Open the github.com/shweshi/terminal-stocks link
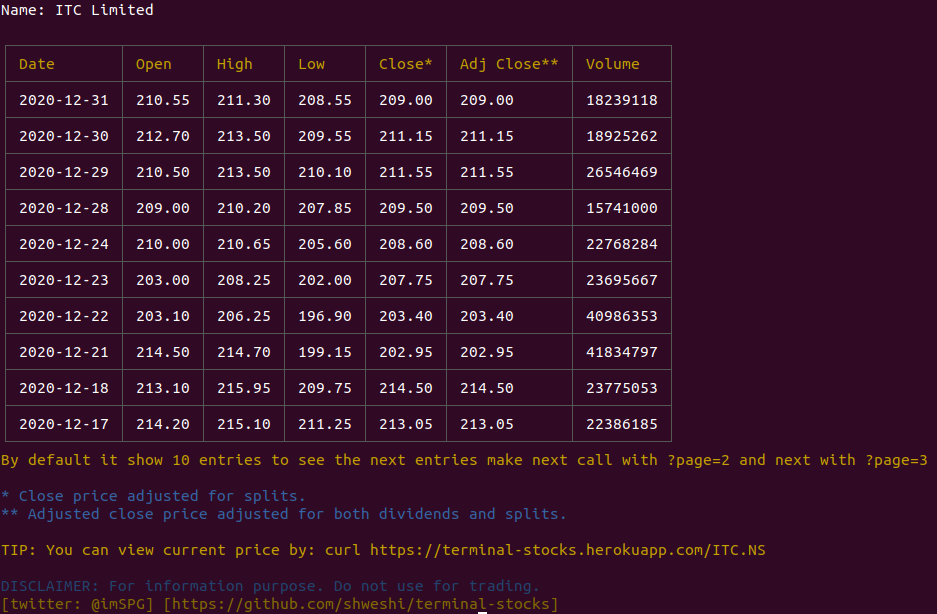 tap(360, 604)
